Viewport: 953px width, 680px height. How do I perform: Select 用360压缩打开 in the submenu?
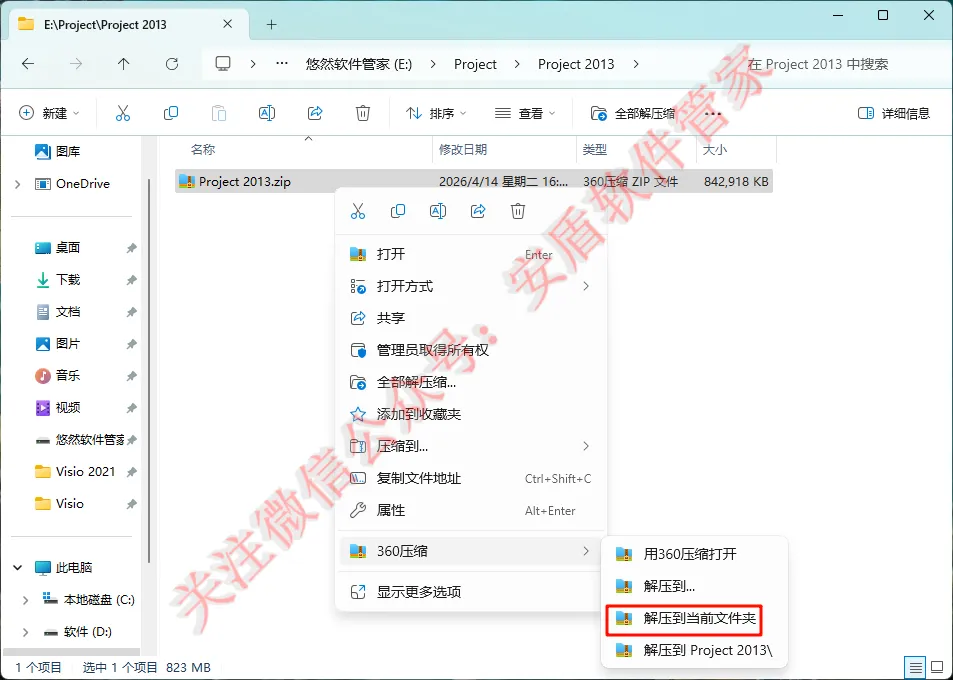tap(694, 554)
